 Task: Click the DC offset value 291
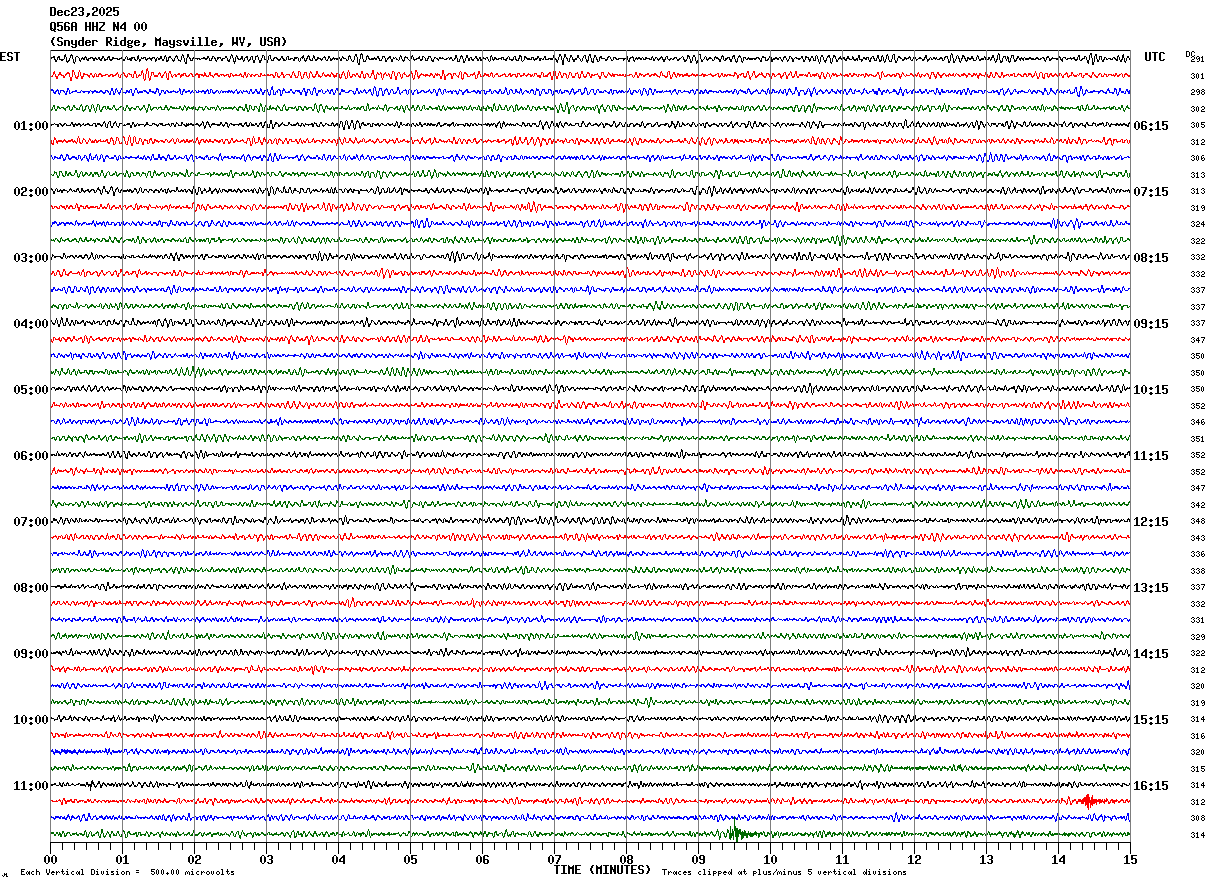pyautogui.click(x=1197, y=59)
